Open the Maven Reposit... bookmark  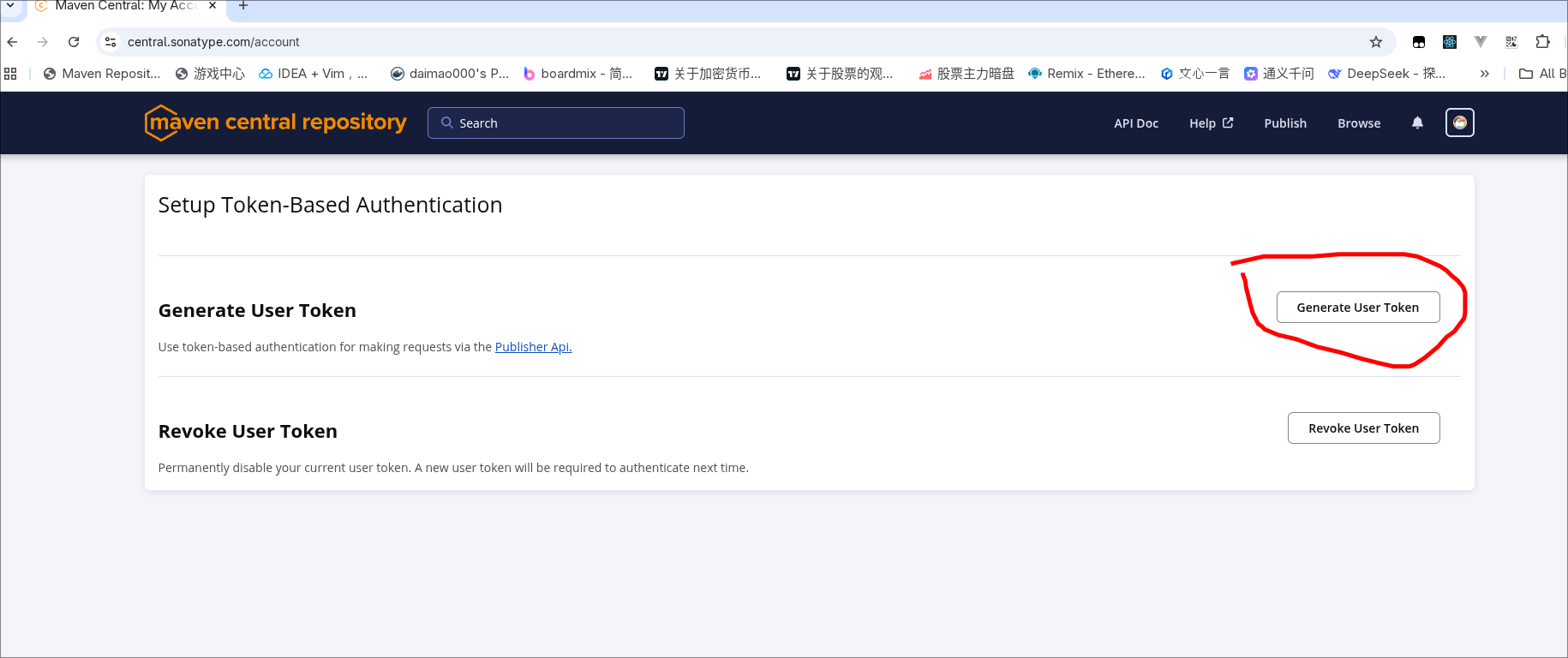click(x=102, y=74)
